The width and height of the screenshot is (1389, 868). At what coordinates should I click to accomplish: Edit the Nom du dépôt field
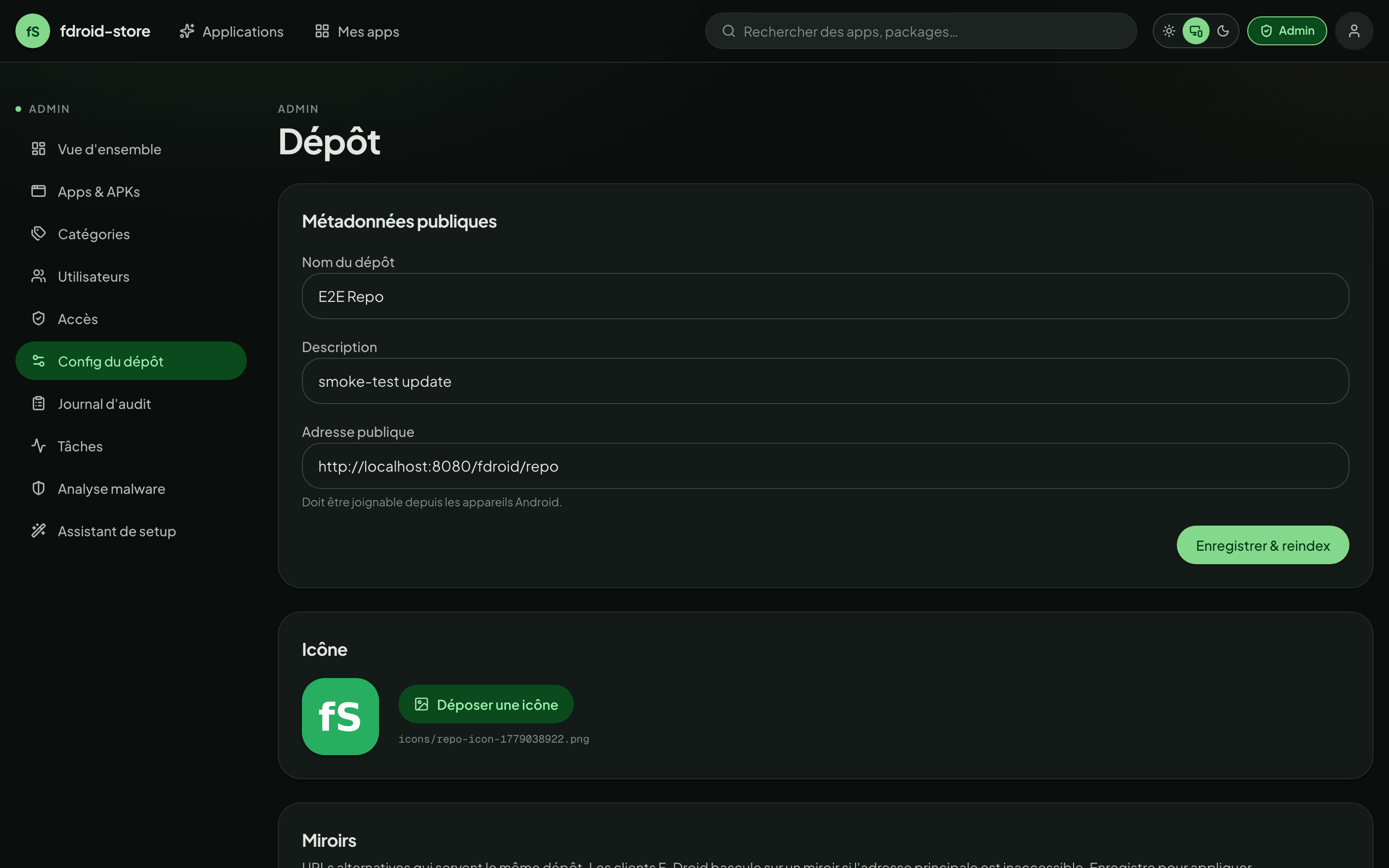coord(825,296)
